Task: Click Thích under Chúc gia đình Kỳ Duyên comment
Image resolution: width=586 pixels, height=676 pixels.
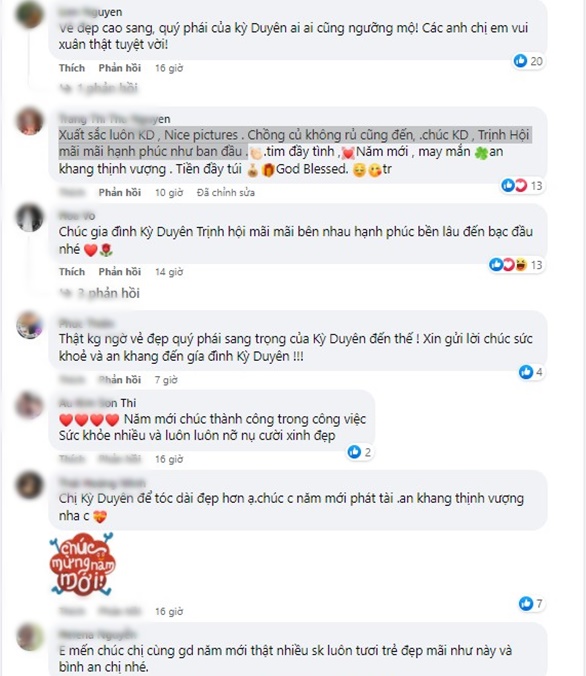Action: click(x=72, y=272)
